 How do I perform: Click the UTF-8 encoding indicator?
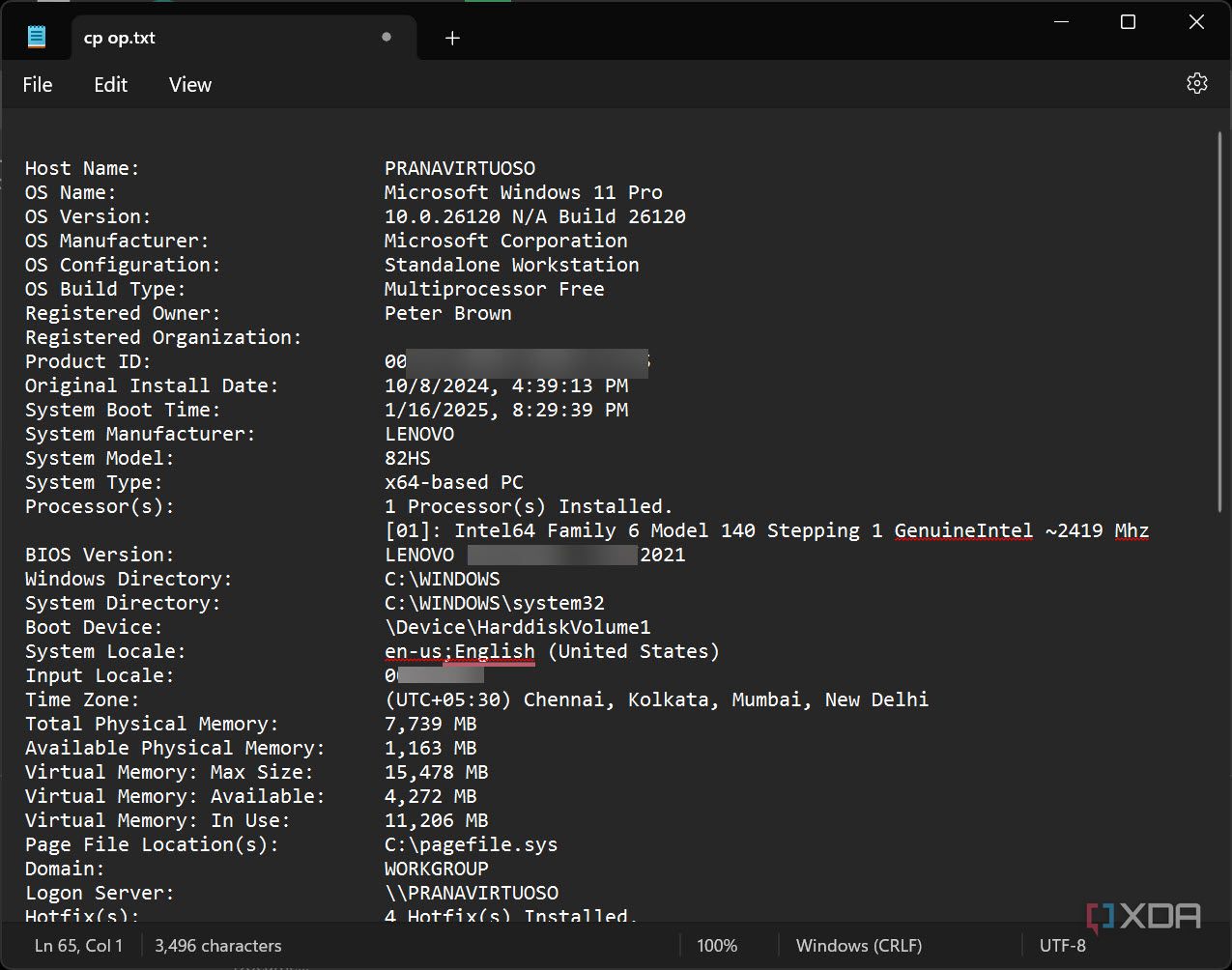pos(1063,946)
